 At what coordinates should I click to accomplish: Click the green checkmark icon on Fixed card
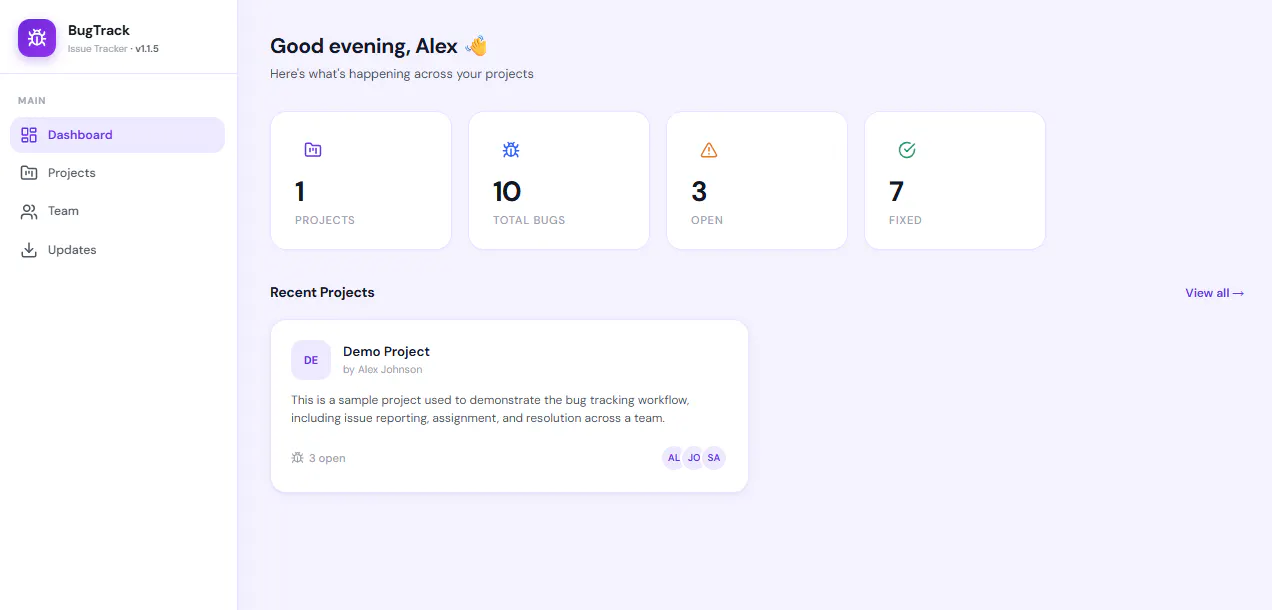click(x=907, y=150)
